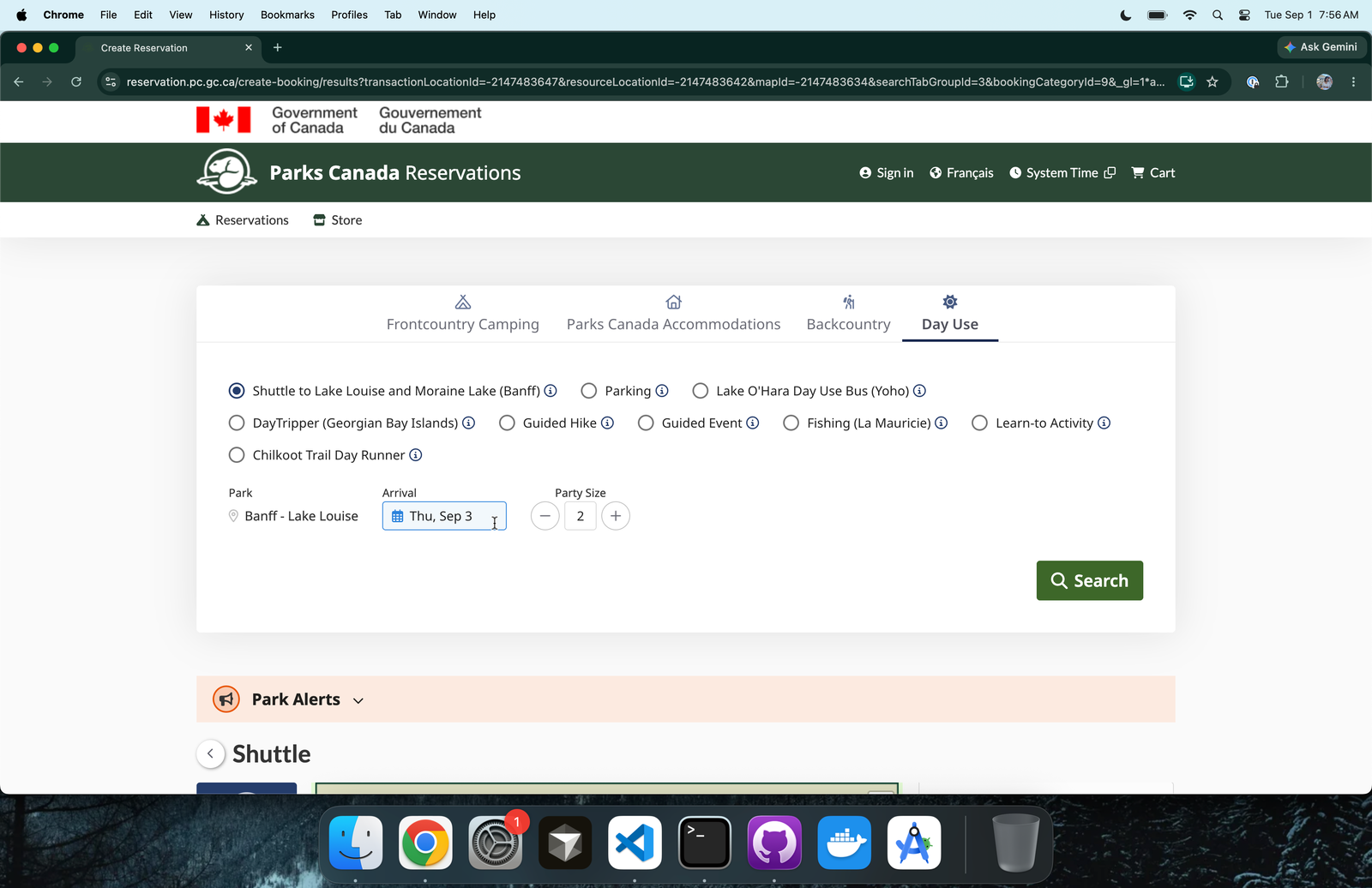Bookmark this page with the star icon
The height and width of the screenshot is (888, 1372).
pyautogui.click(x=1213, y=81)
